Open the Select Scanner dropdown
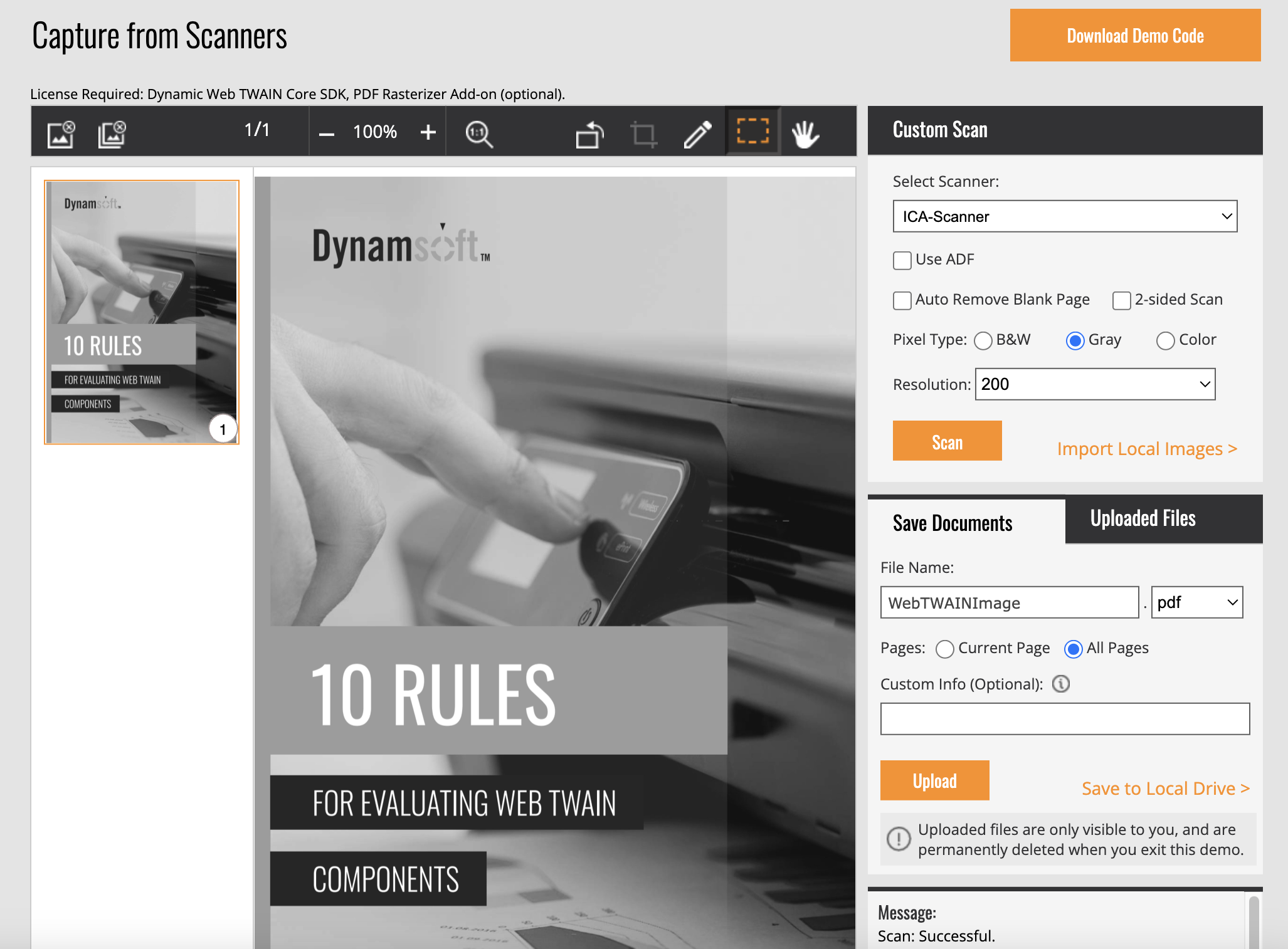 (x=1065, y=216)
